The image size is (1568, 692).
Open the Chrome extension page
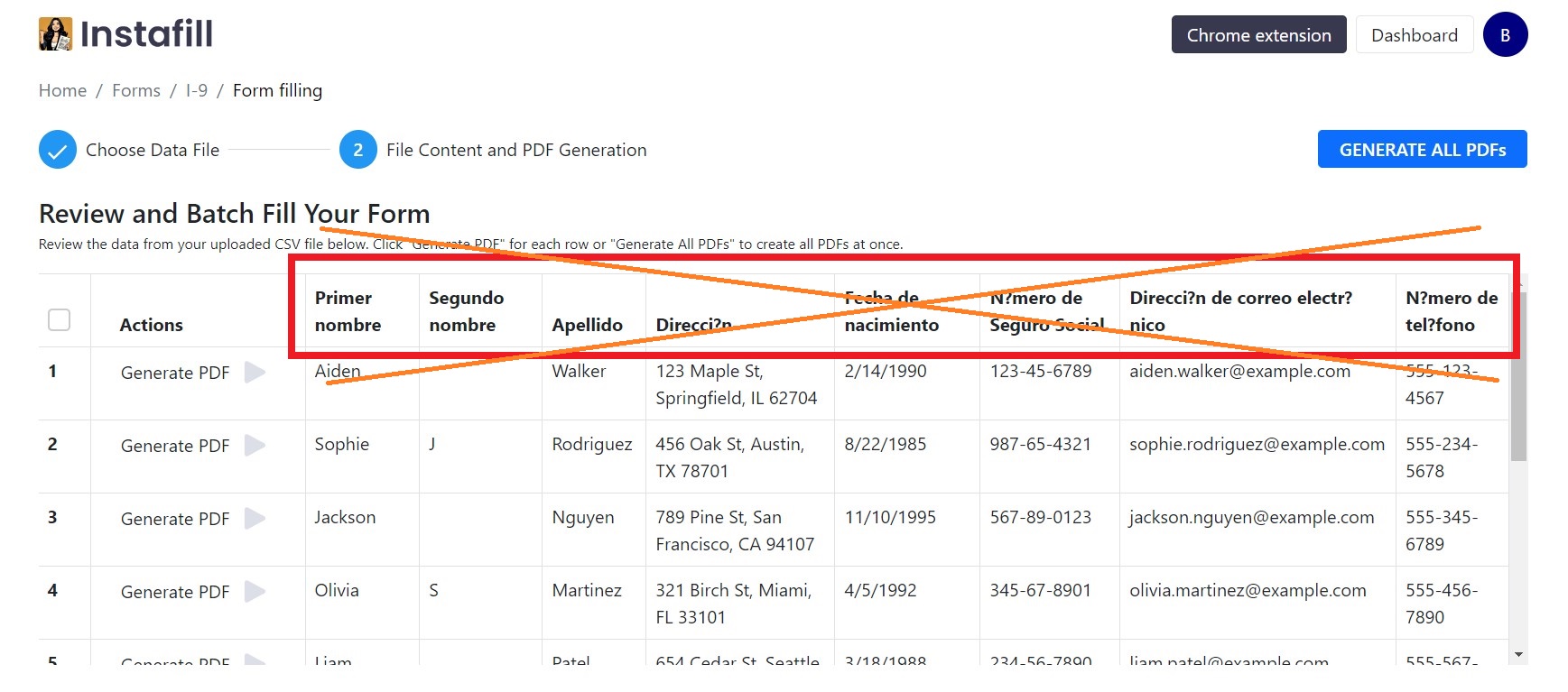(x=1258, y=35)
